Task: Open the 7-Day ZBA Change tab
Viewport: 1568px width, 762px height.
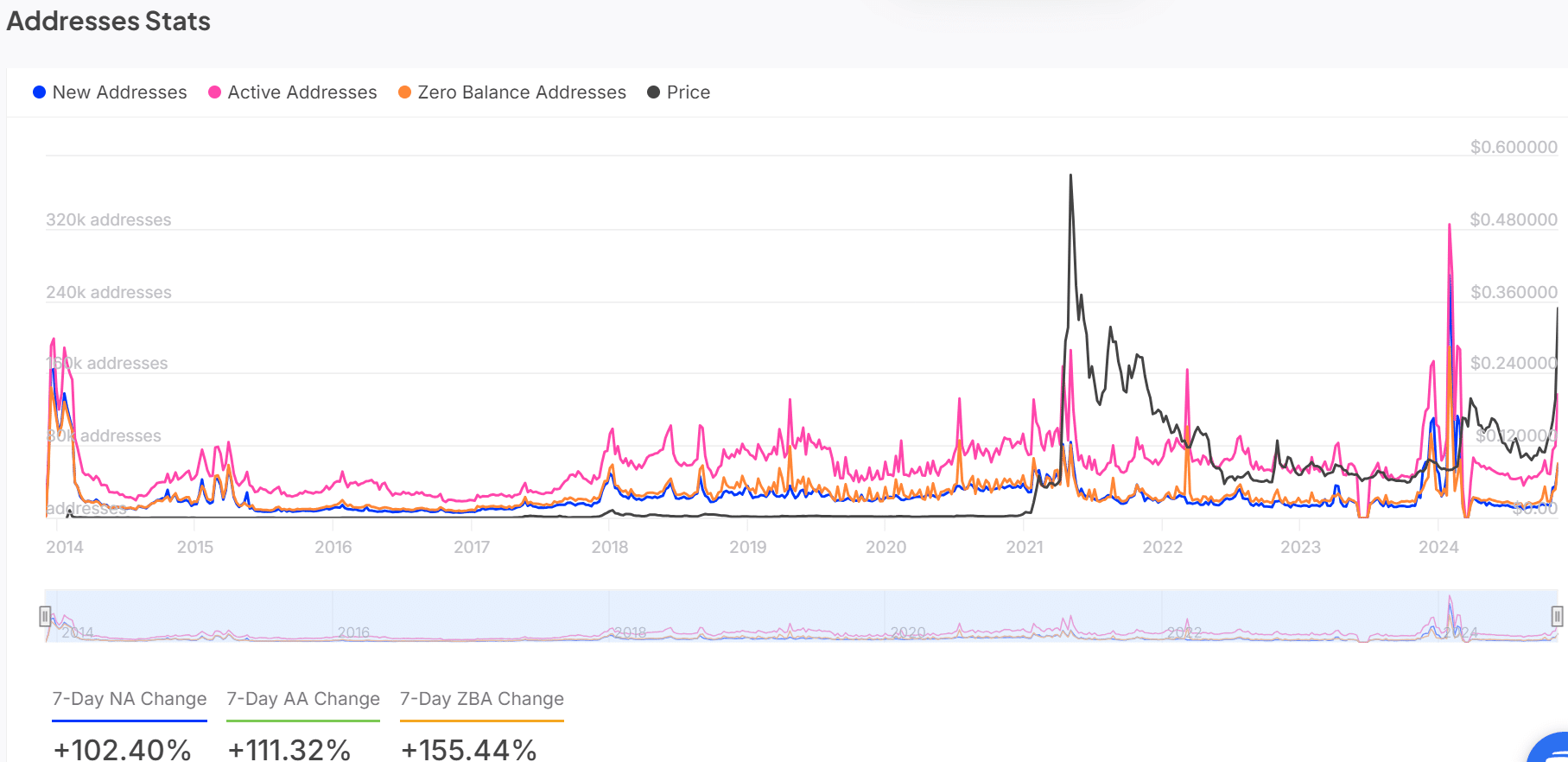Action: [482, 699]
